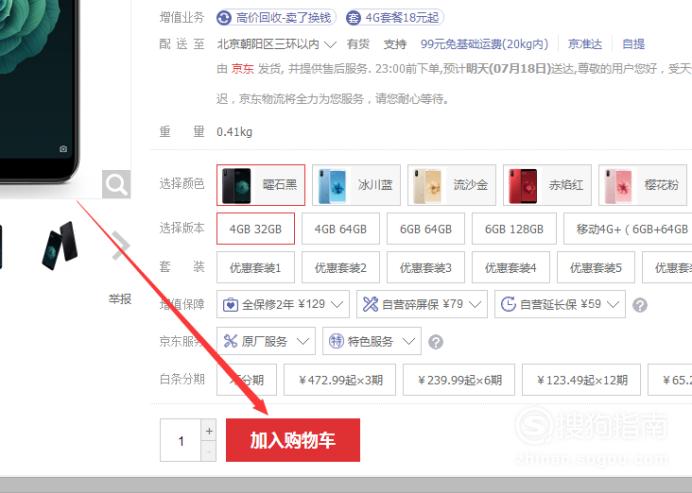Click the 0.41kg weight value

(234, 132)
